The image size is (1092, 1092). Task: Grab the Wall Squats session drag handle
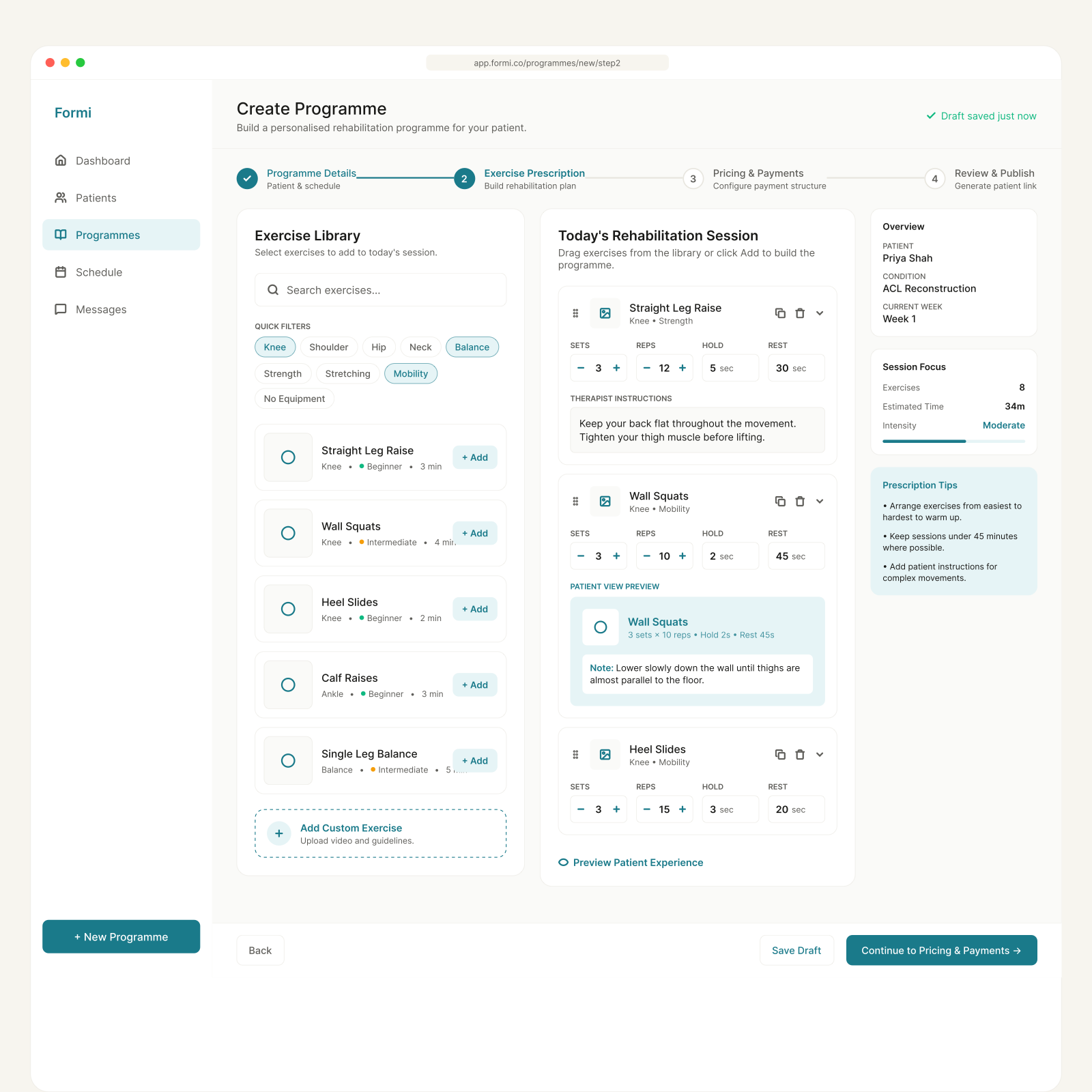(575, 501)
